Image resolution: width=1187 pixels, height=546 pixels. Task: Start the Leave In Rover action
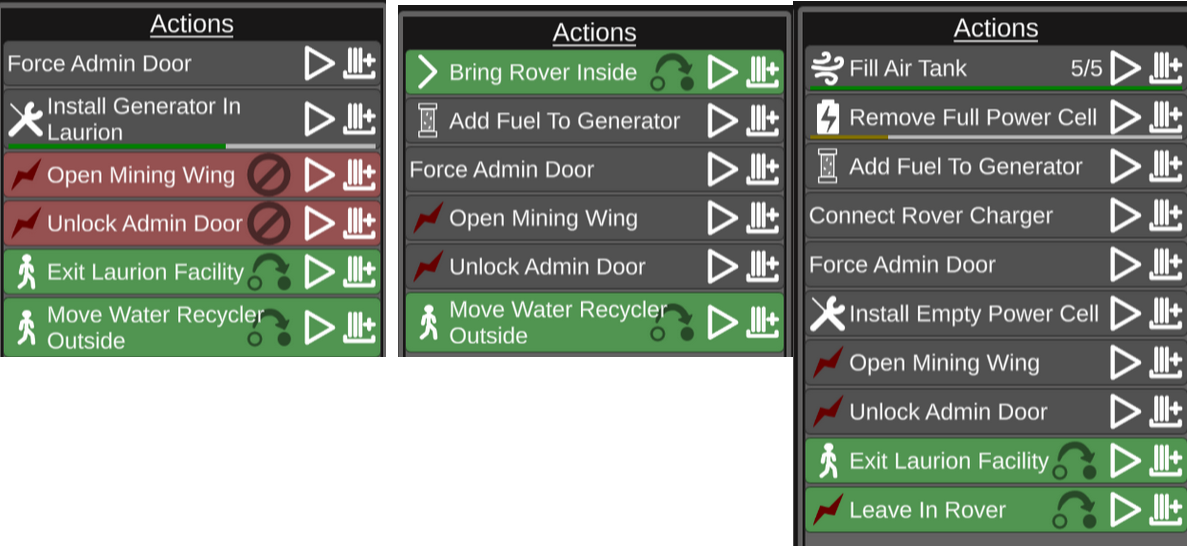[1125, 510]
